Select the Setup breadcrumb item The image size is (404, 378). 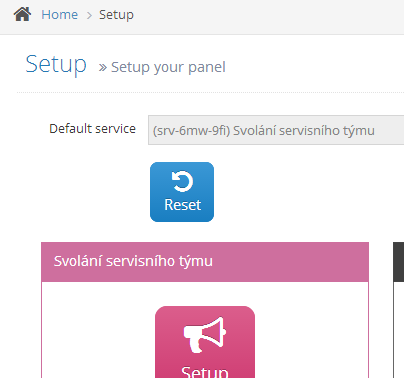116,15
